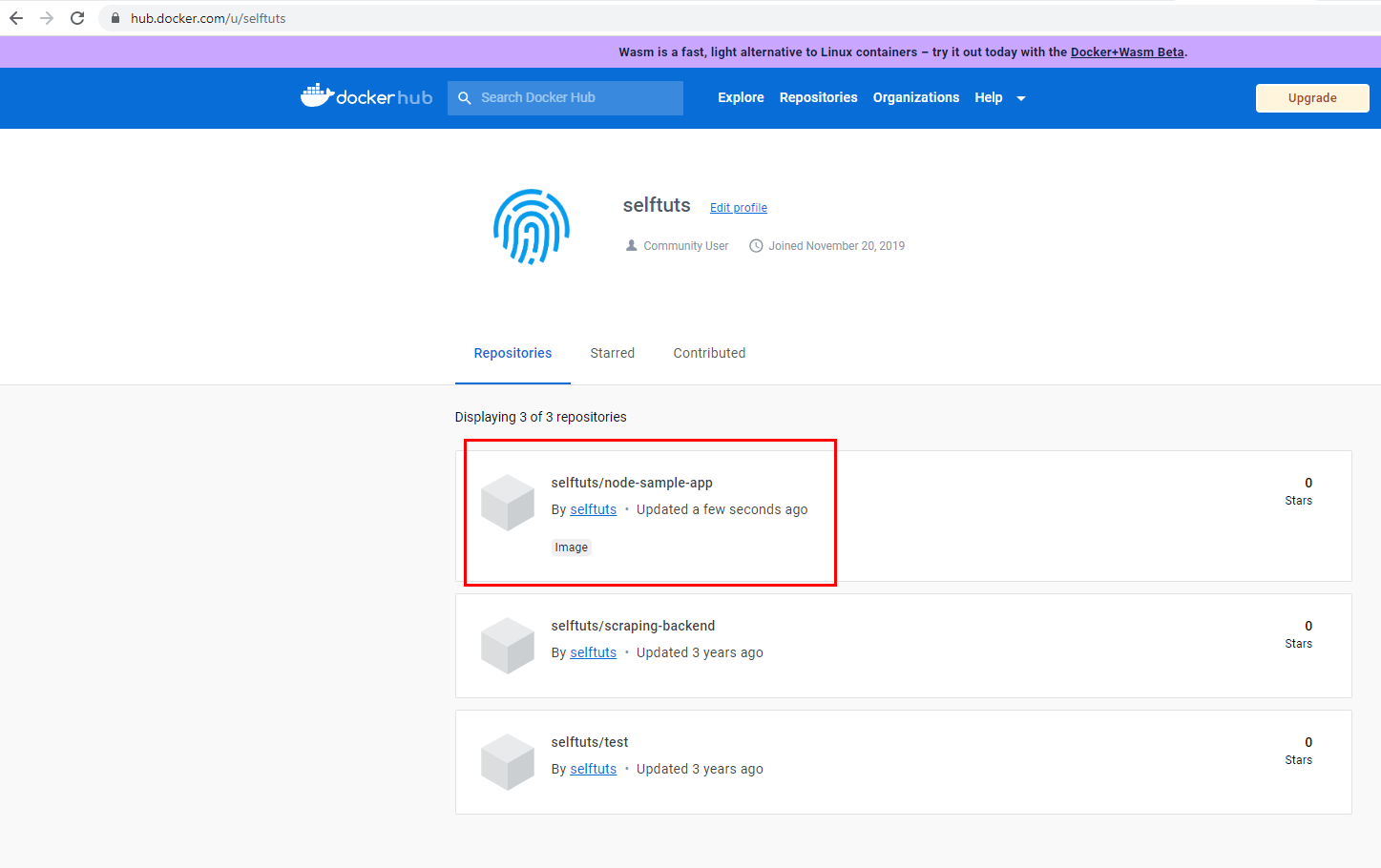
Task: Select the Repositories profile tab
Action: [x=513, y=353]
